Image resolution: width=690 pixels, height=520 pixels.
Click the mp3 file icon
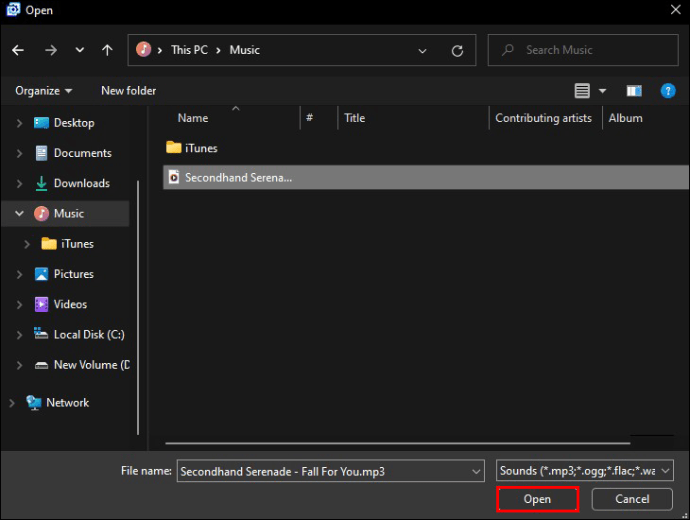click(x=174, y=177)
